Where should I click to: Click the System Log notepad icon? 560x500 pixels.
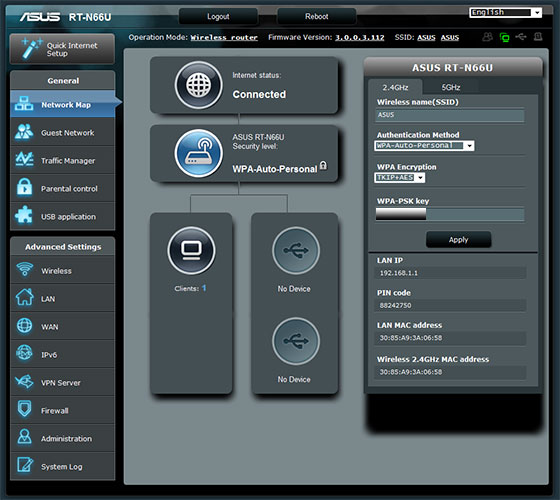pos(25,465)
